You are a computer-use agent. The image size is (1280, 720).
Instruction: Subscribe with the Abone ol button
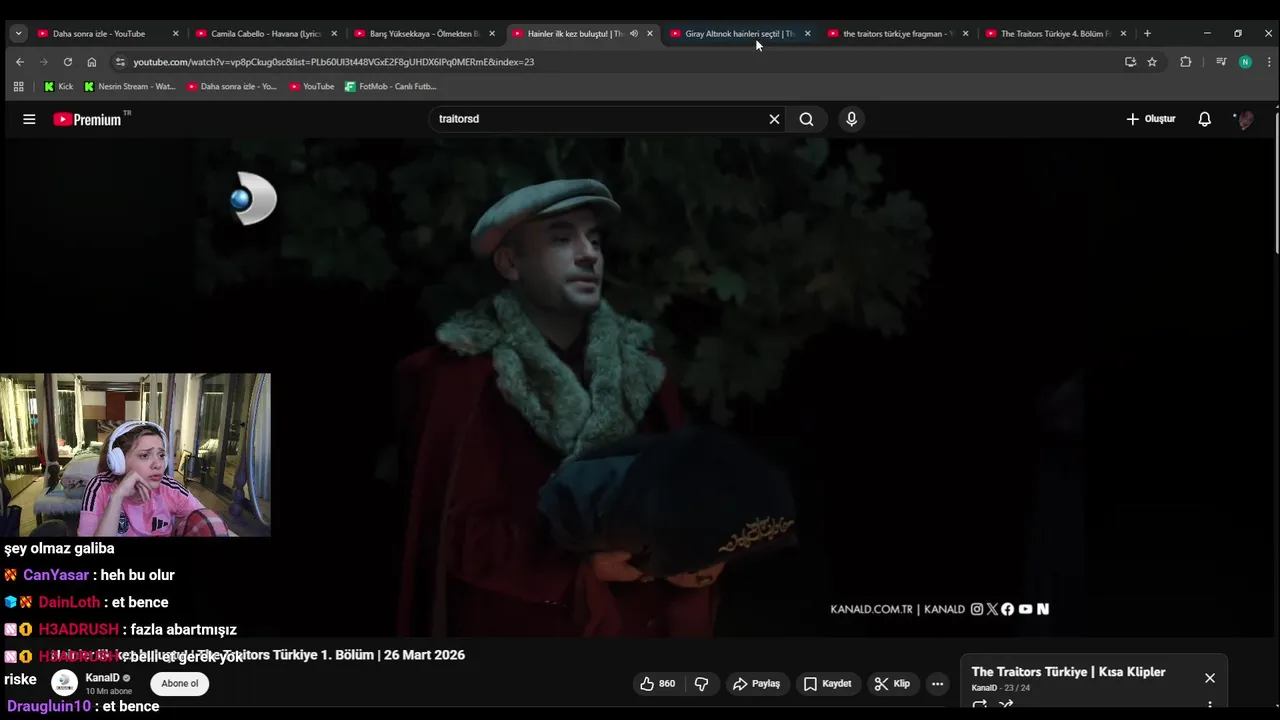tap(180, 684)
